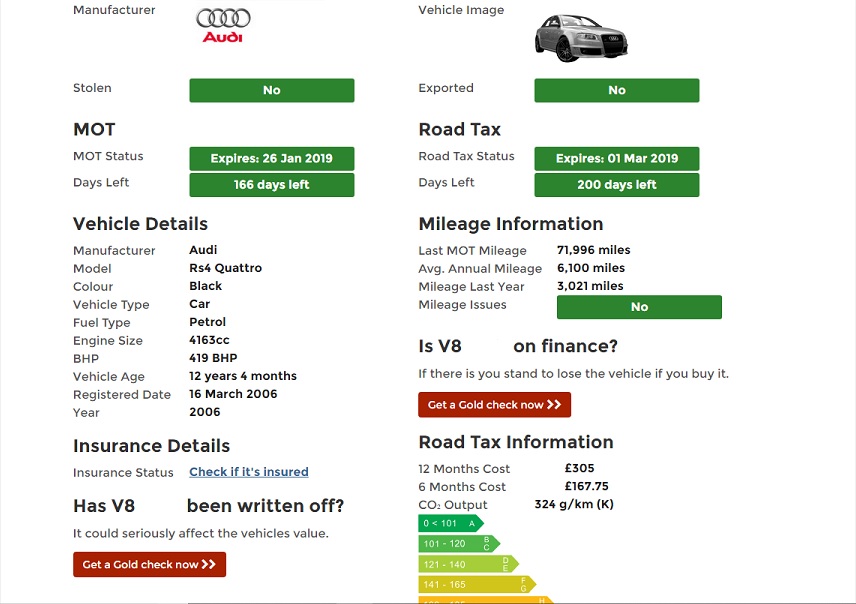Click the Stolen status 'No' badge
This screenshot has width=856, height=604.
[x=272, y=90]
